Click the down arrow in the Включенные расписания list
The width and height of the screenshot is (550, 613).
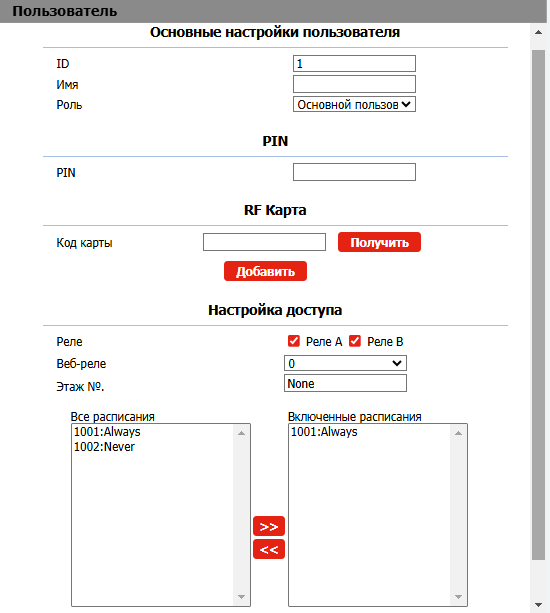(x=459, y=597)
